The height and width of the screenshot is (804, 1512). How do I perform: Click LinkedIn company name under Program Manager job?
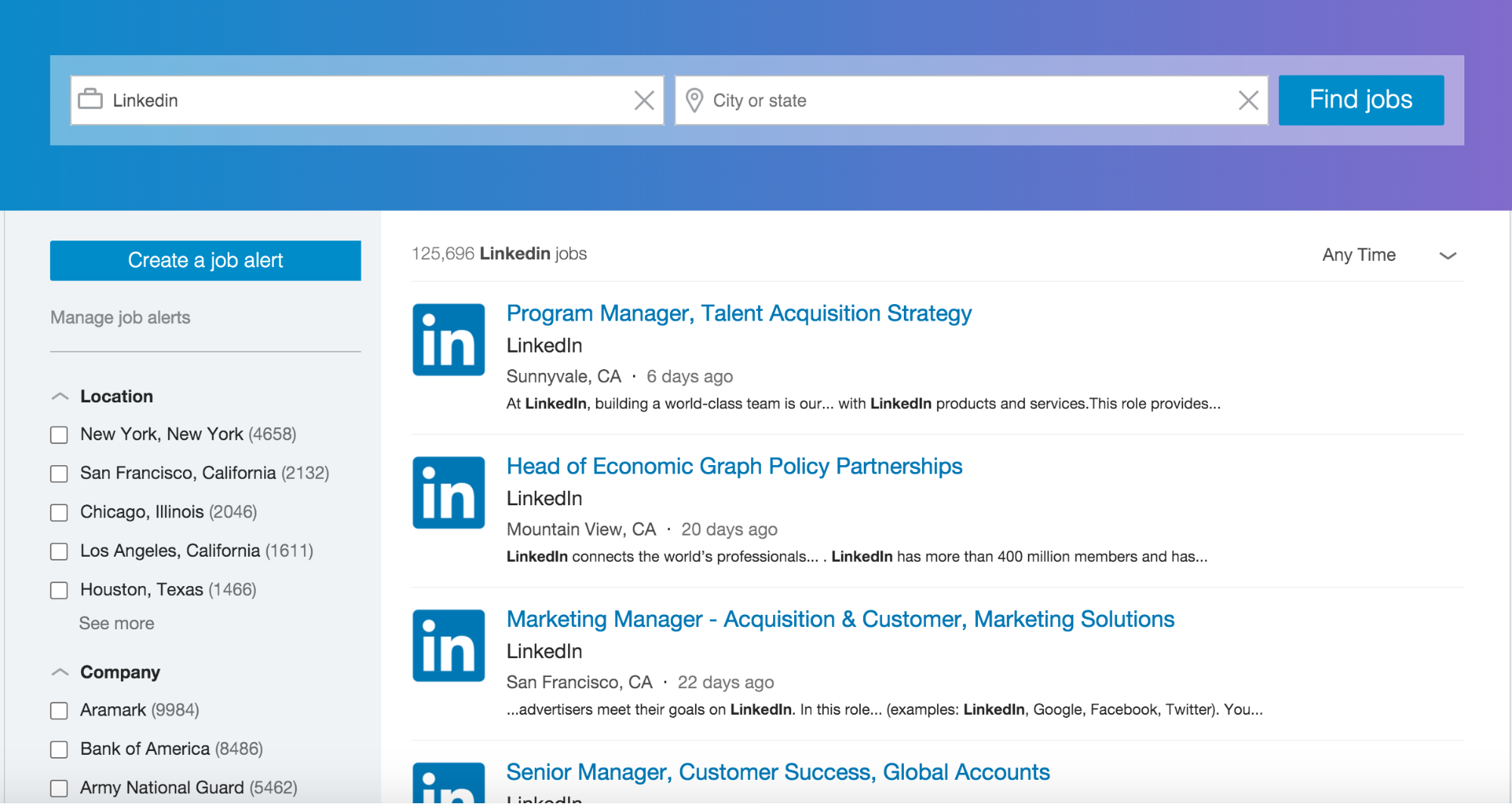[545, 346]
